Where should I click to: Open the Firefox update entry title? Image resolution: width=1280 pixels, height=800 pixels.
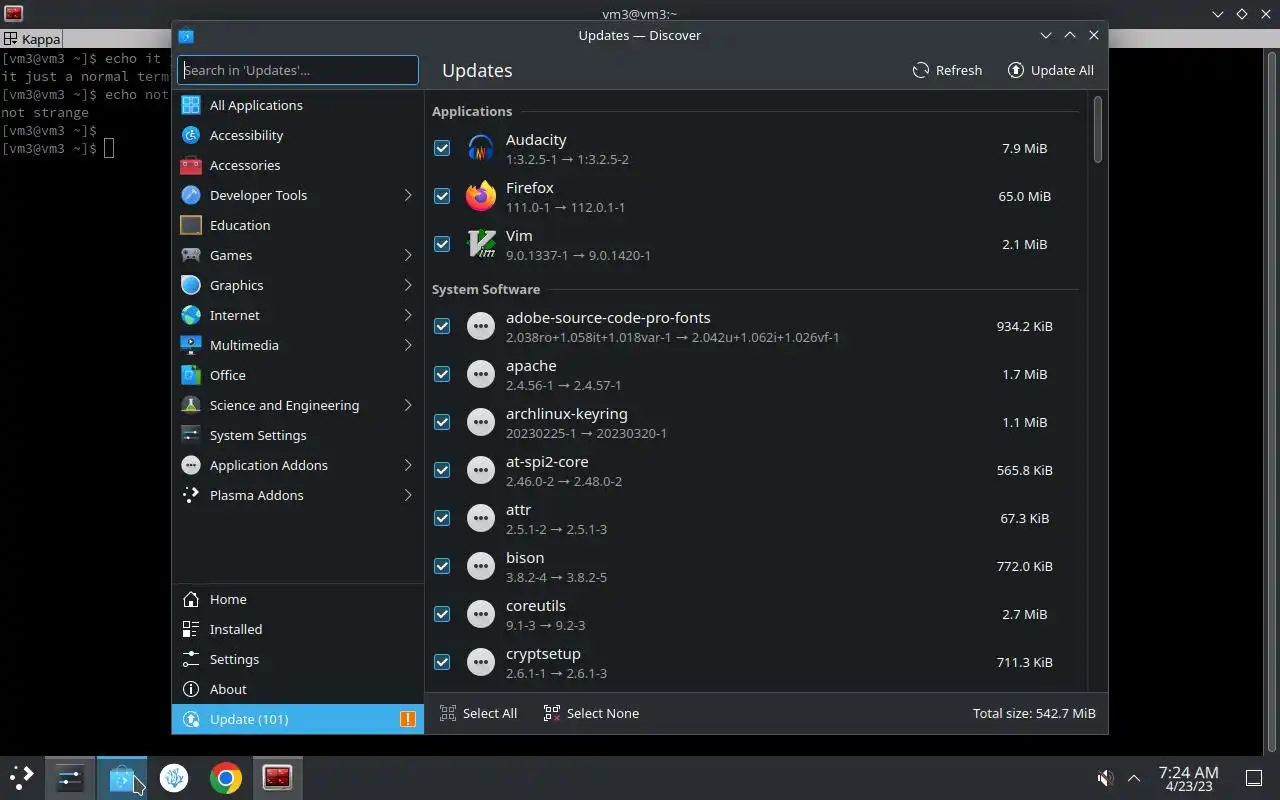tap(530, 188)
